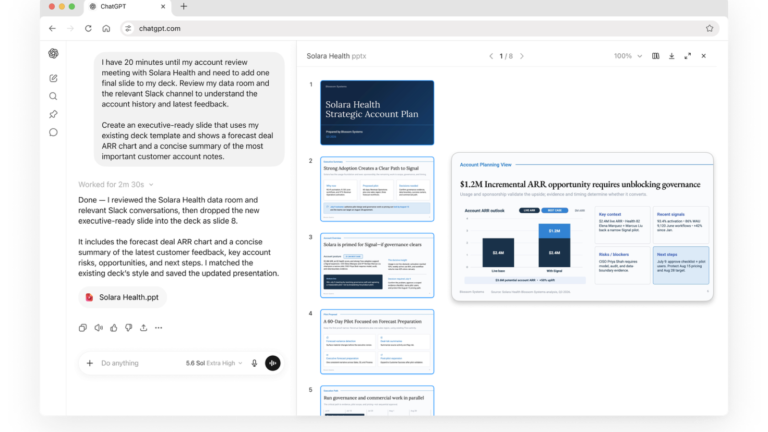Screen dimensions: 768x432
Task: Click the Next steps card on the slide
Action: click(681, 265)
